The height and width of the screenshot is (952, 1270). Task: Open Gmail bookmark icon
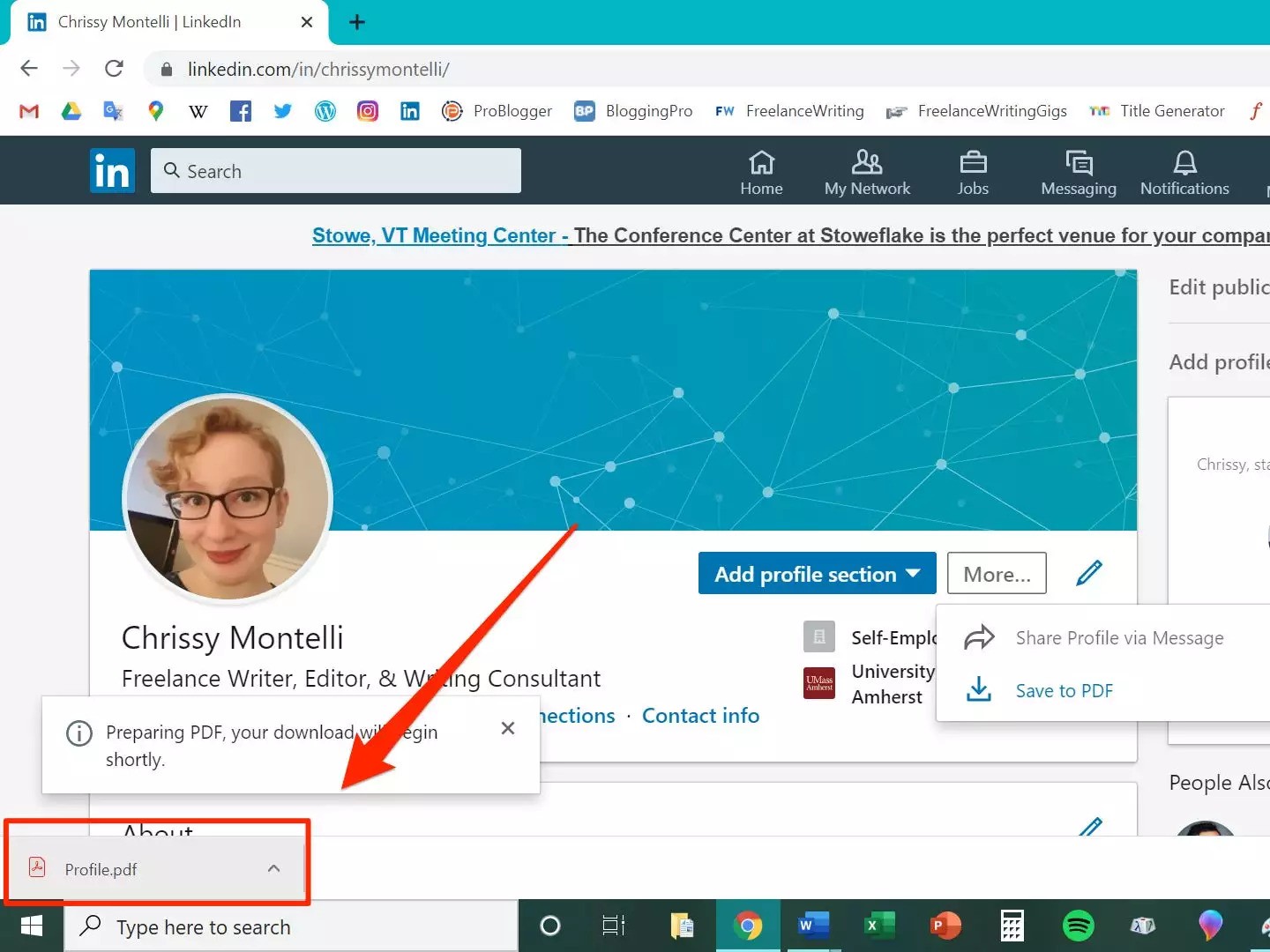(x=29, y=111)
